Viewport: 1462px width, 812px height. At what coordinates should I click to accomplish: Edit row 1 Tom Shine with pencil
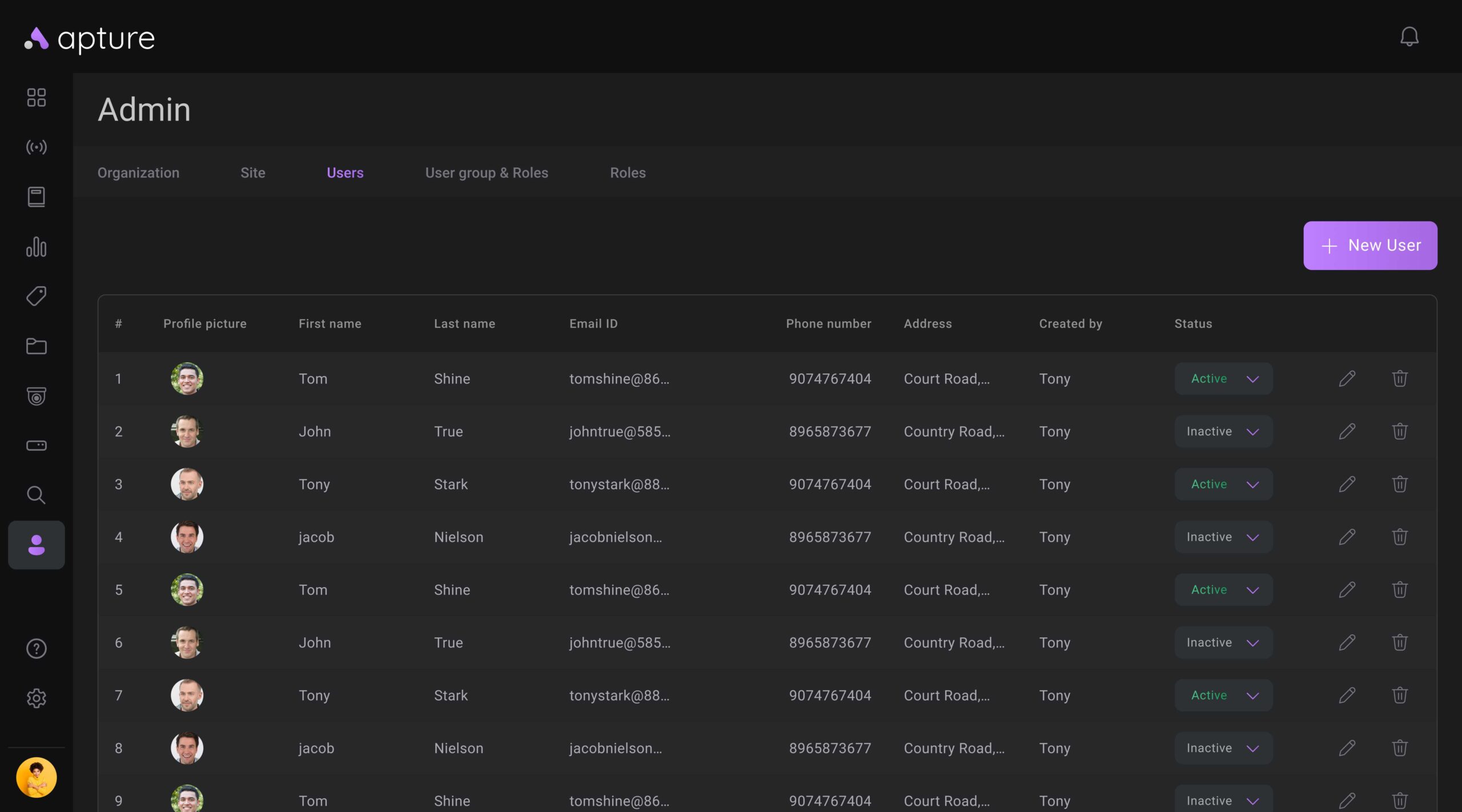click(x=1347, y=379)
